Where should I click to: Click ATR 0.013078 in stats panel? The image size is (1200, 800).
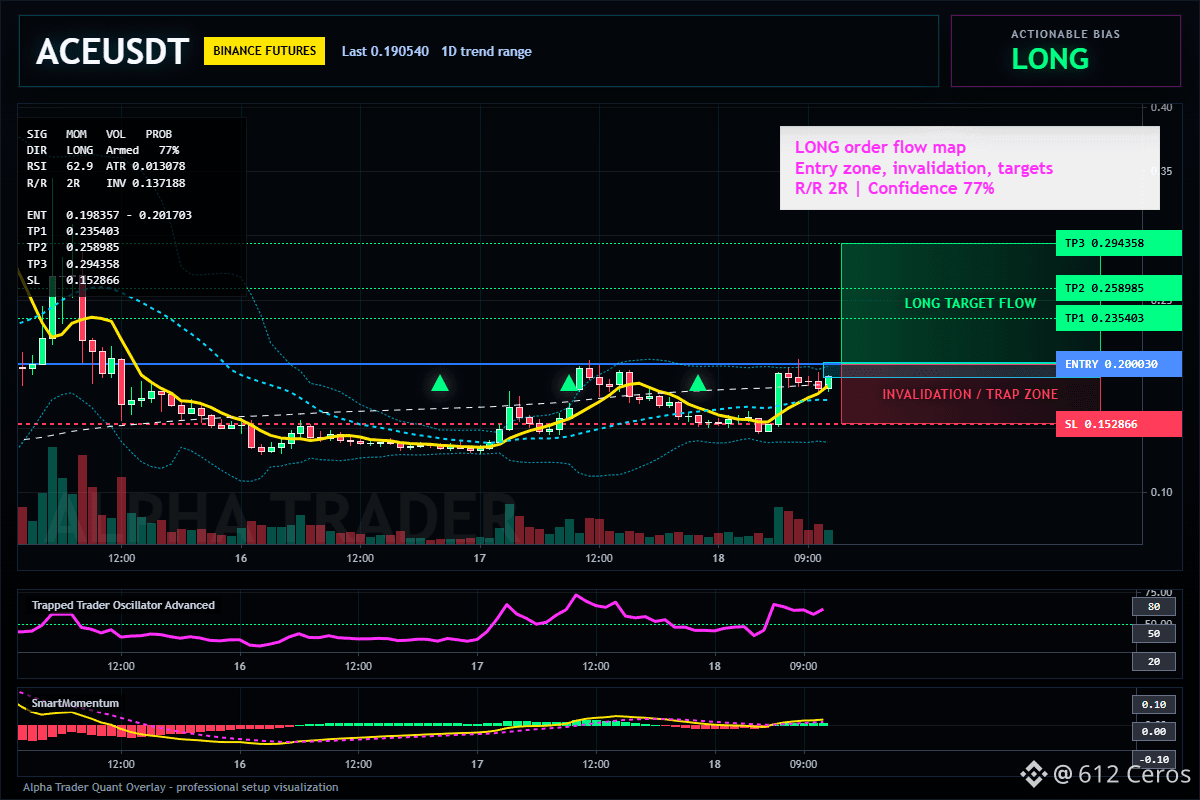145,166
